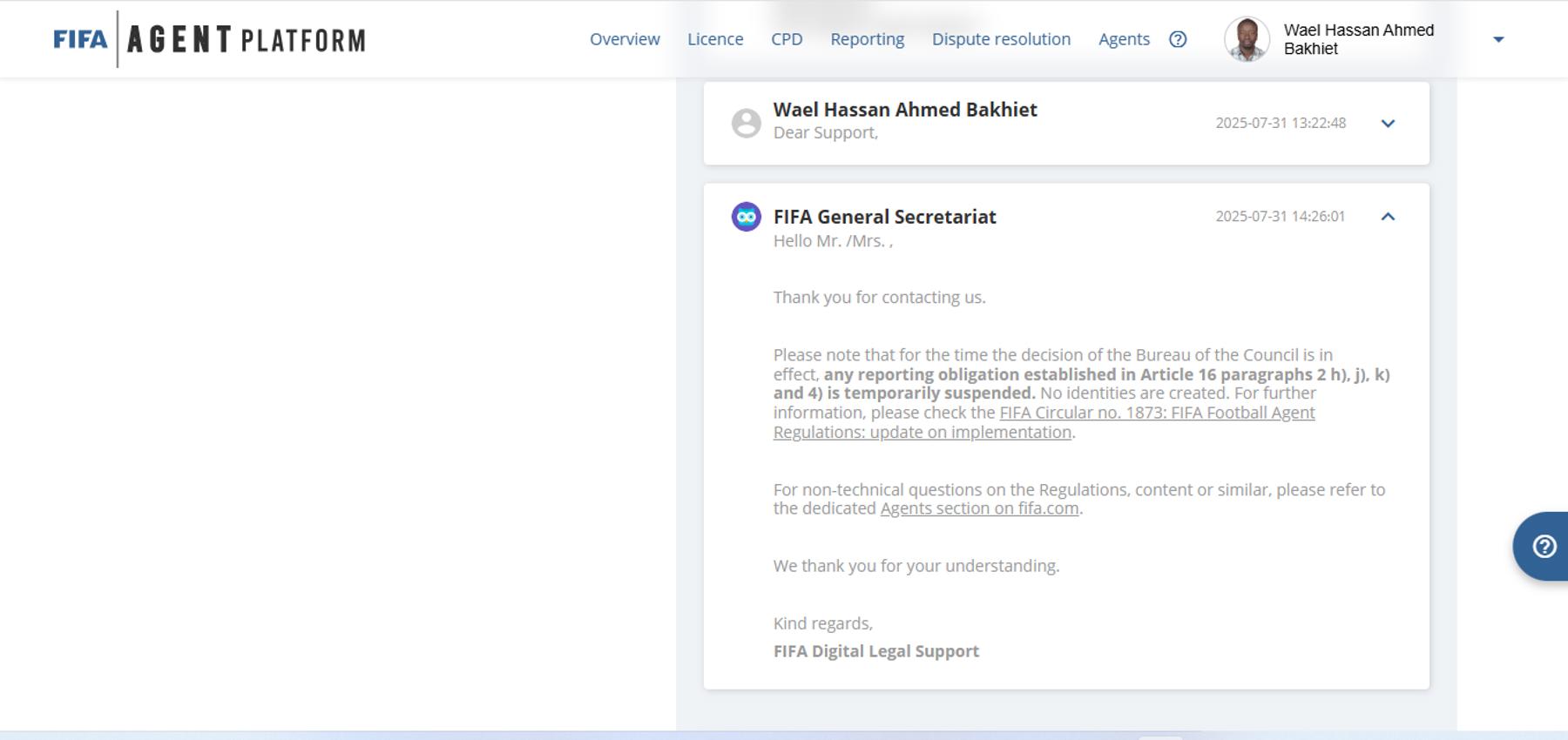
Task: Open the help question mark icon in navbar
Action: (x=1178, y=39)
